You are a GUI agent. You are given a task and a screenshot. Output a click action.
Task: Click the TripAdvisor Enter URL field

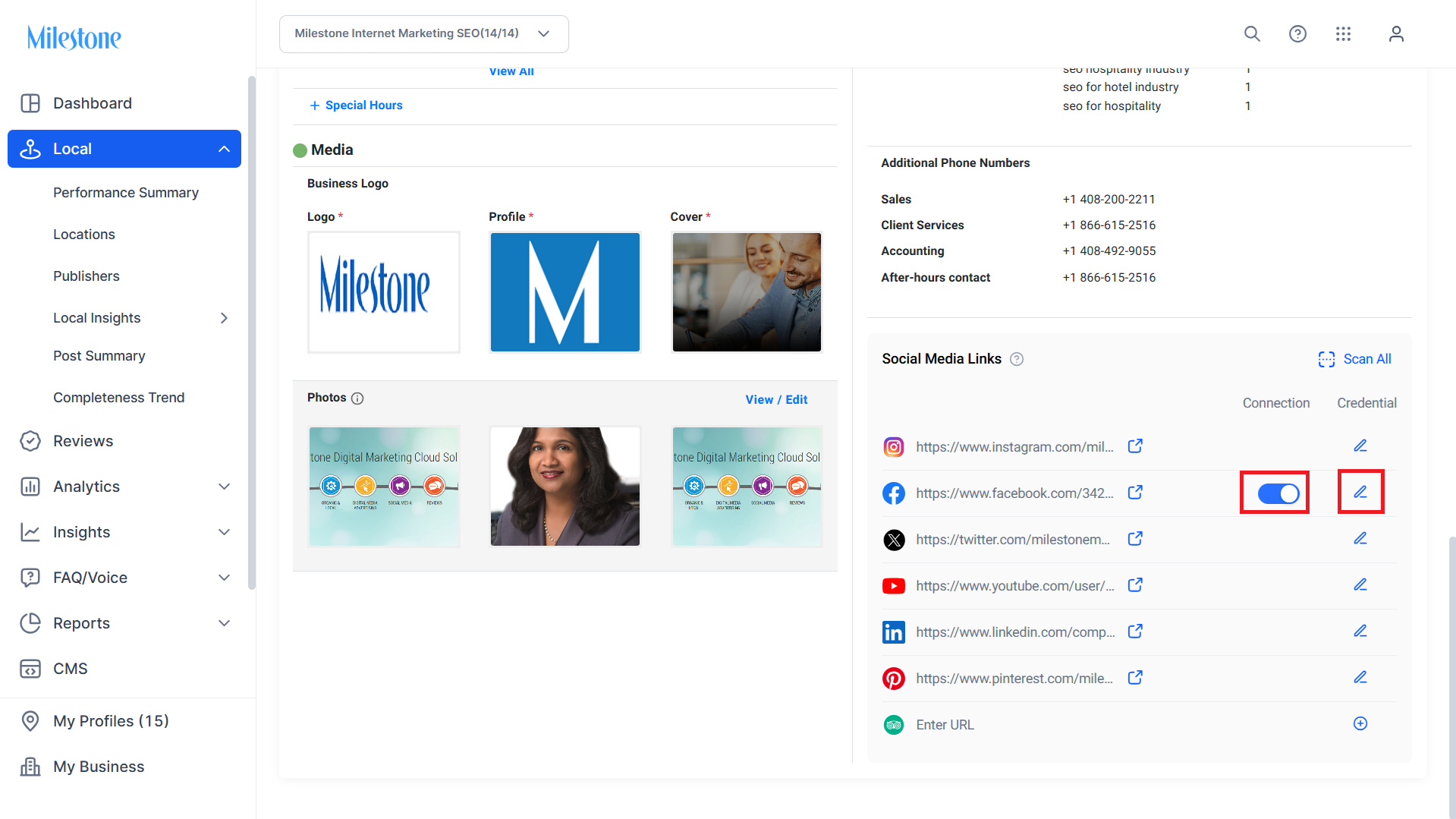pyautogui.click(x=945, y=725)
